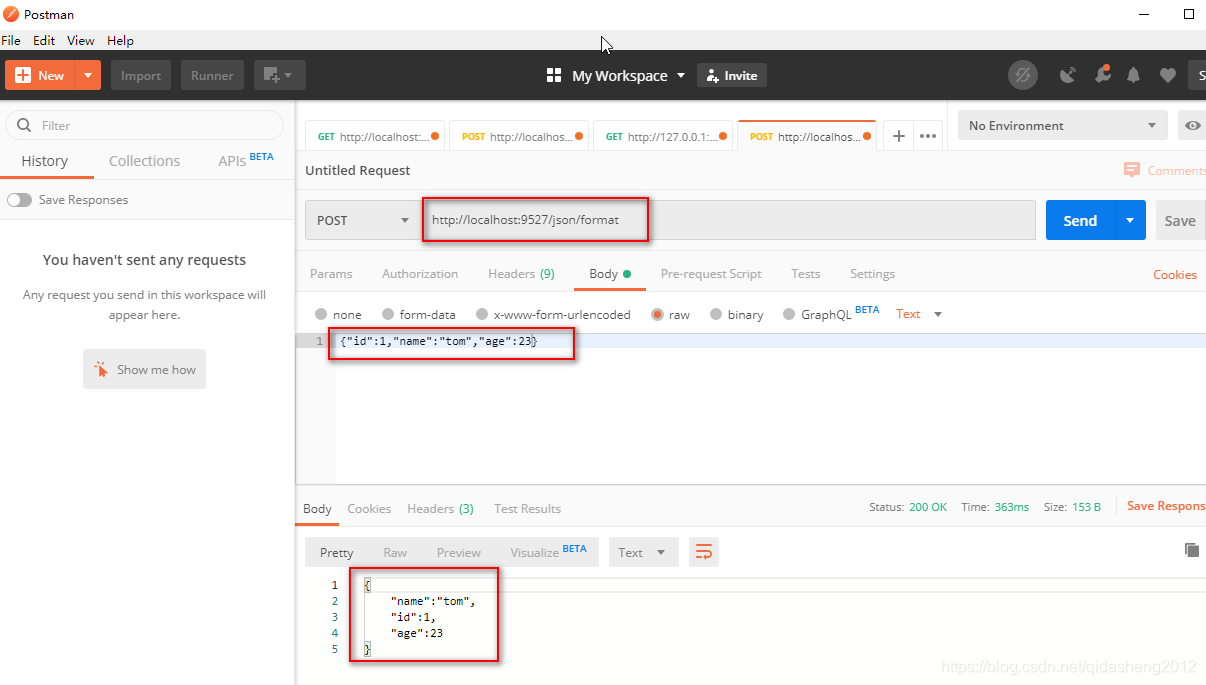
Task: Switch to the History tab
Action: click(45, 161)
